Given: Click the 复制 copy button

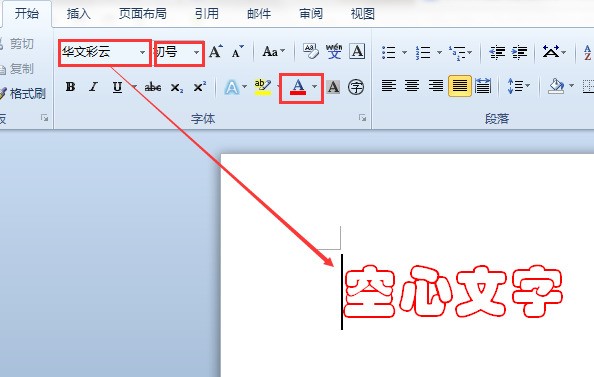Looking at the screenshot, I should tap(17, 69).
